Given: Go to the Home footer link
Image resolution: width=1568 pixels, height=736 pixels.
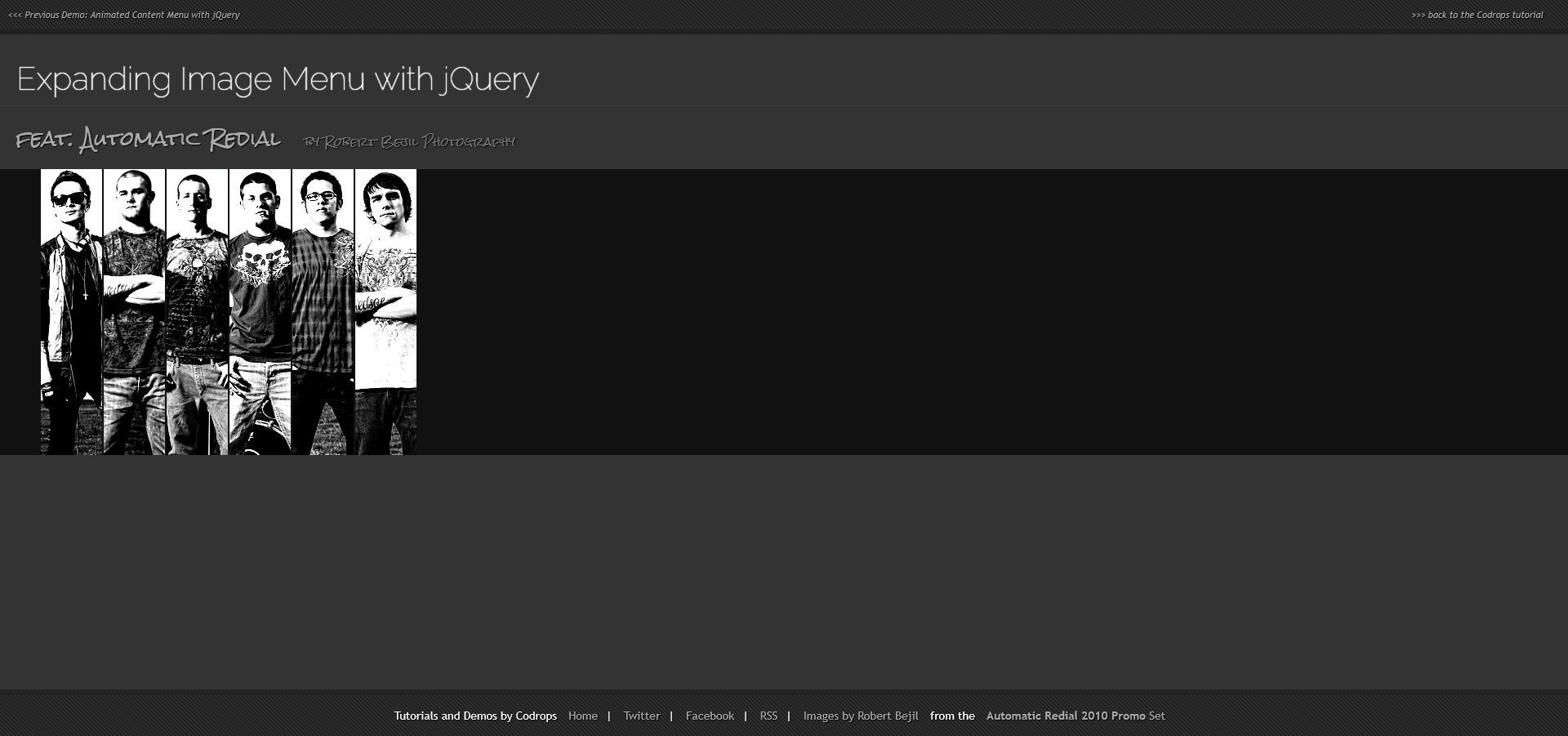Looking at the screenshot, I should (x=582, y=716).
